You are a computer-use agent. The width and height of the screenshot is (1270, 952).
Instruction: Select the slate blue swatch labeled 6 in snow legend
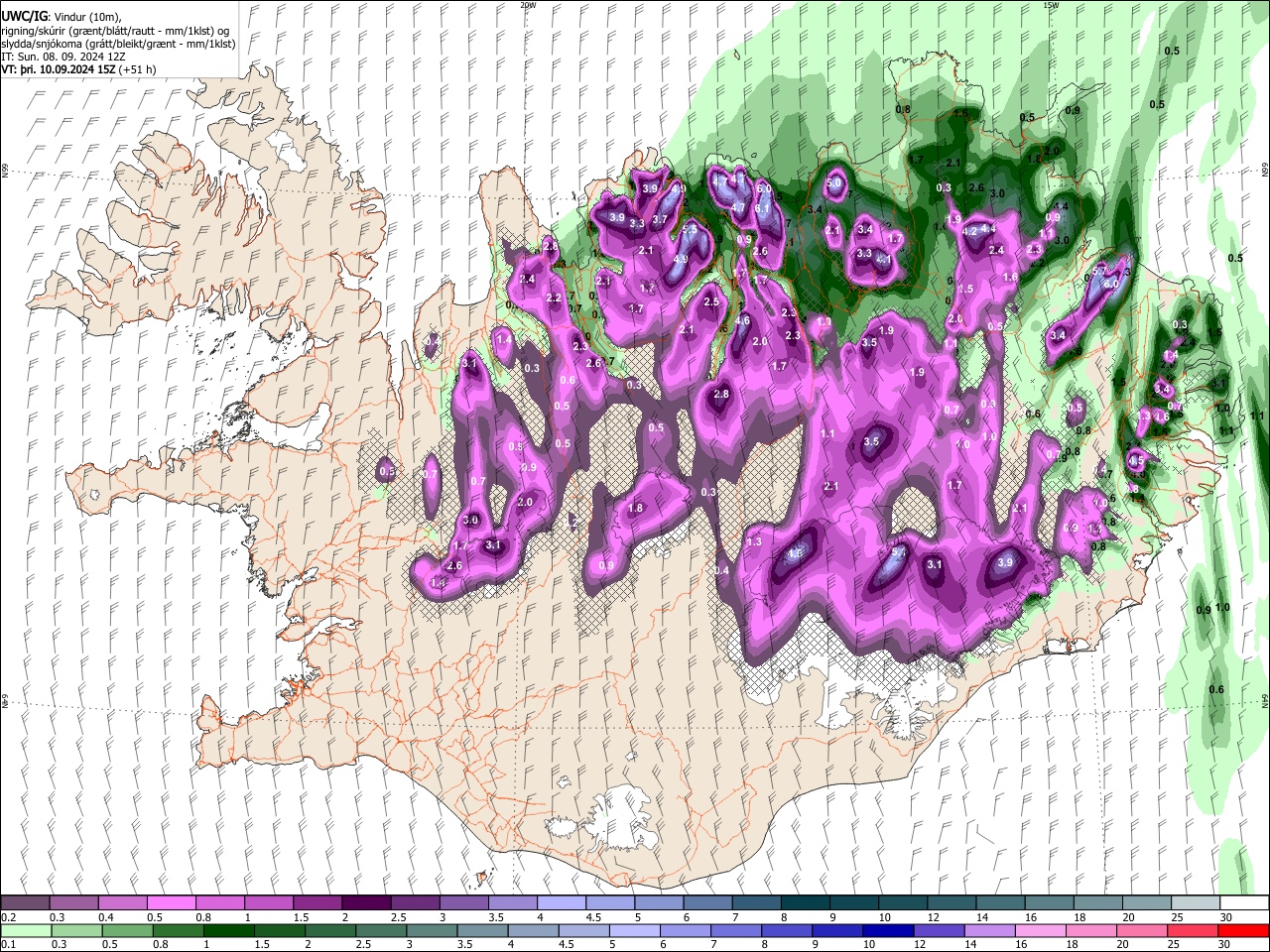point(707,903)
